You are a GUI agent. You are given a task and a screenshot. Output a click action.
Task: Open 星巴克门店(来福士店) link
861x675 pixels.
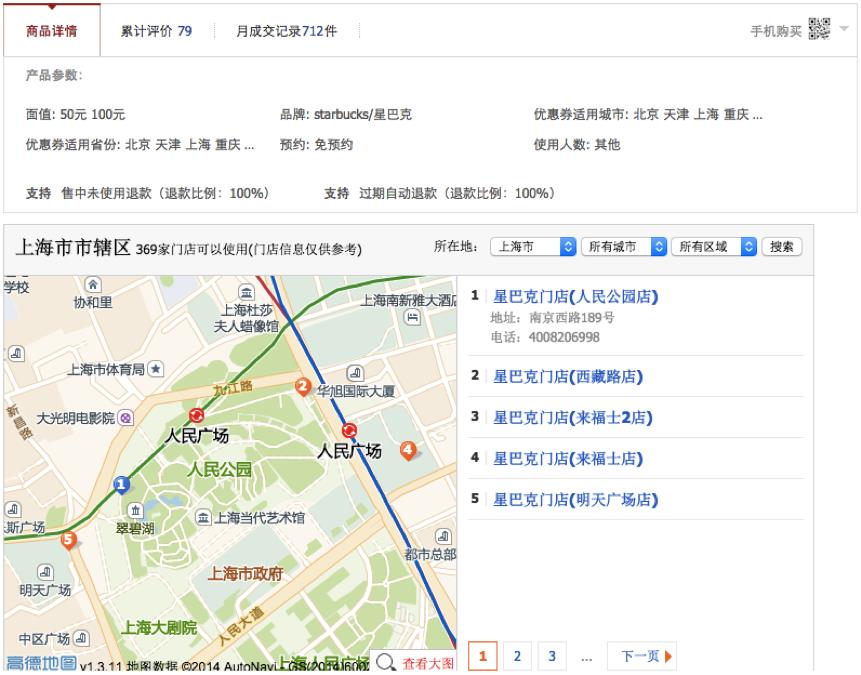pos(568,458)
